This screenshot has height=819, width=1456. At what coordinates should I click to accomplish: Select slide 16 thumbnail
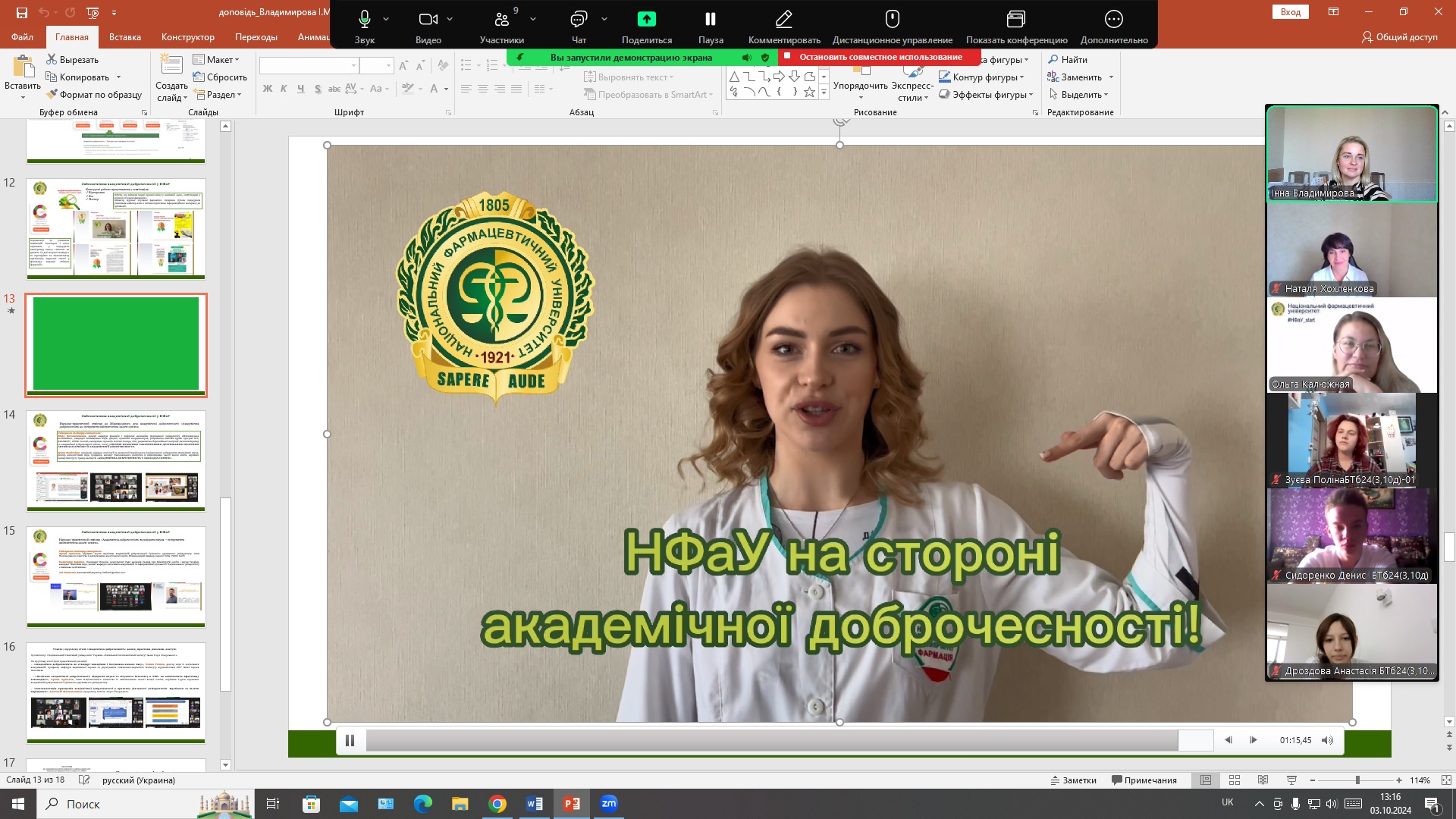(x=116, y=693)
